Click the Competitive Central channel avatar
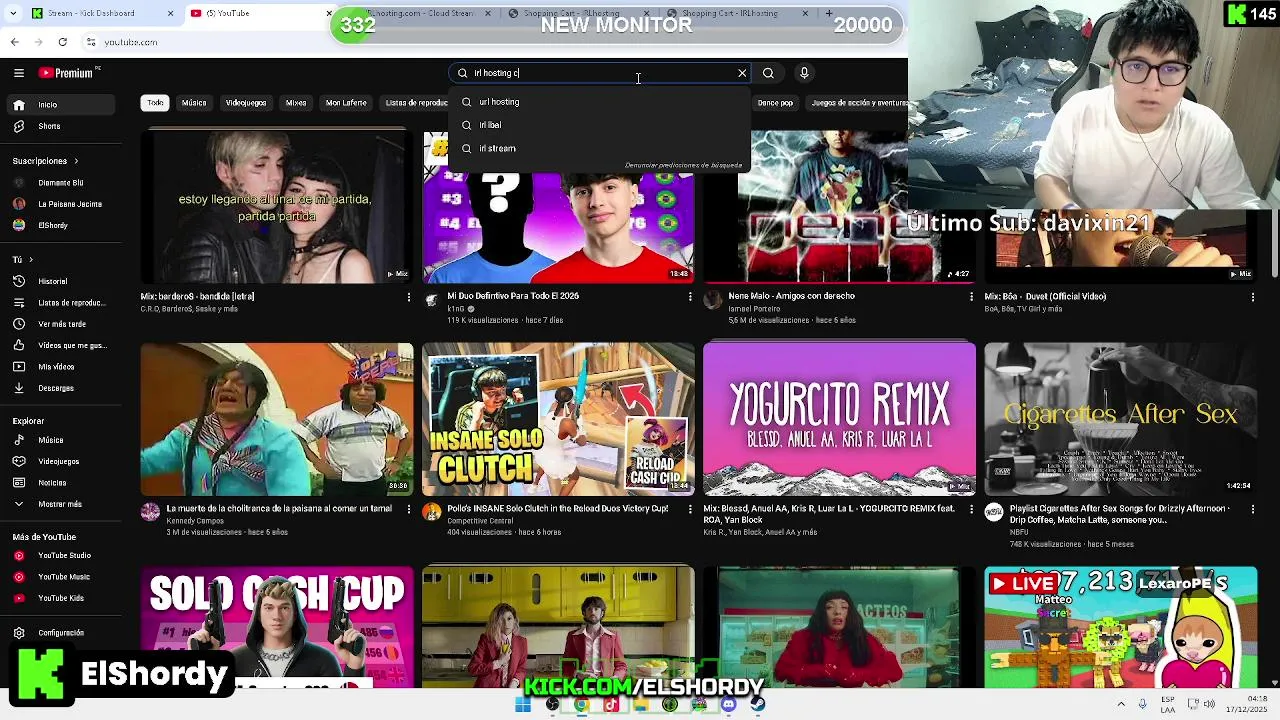Screen dimensions: 1280x720 point(431,512)
